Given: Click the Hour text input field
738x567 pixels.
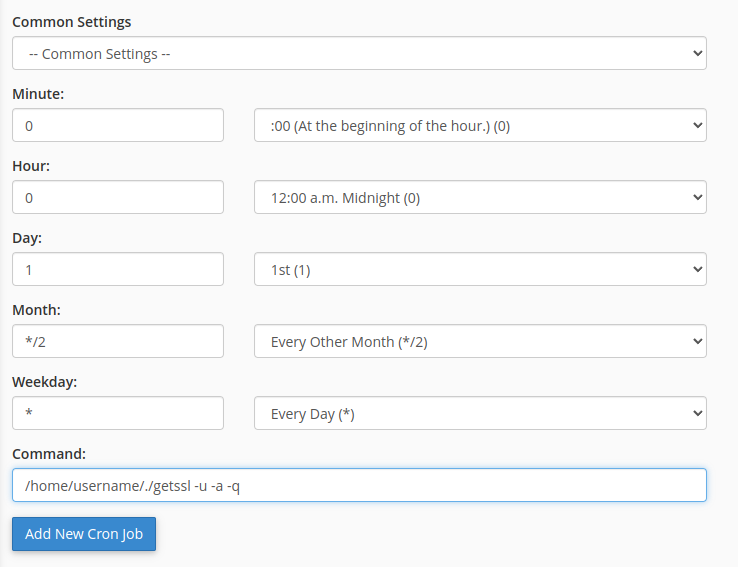Looking at the screenshot, I should click(118, 197).
